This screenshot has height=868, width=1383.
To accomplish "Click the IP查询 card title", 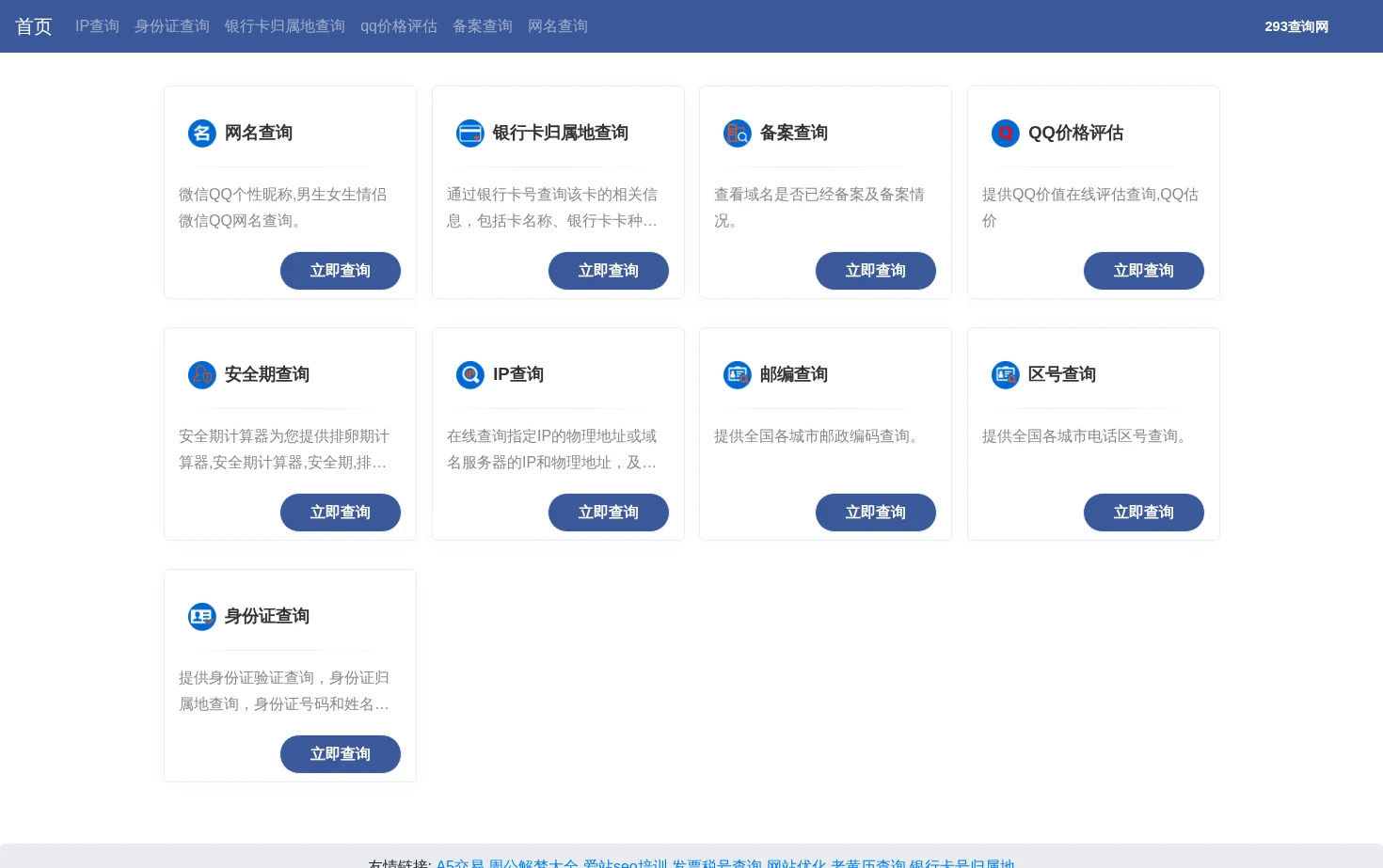I will 518,375.
